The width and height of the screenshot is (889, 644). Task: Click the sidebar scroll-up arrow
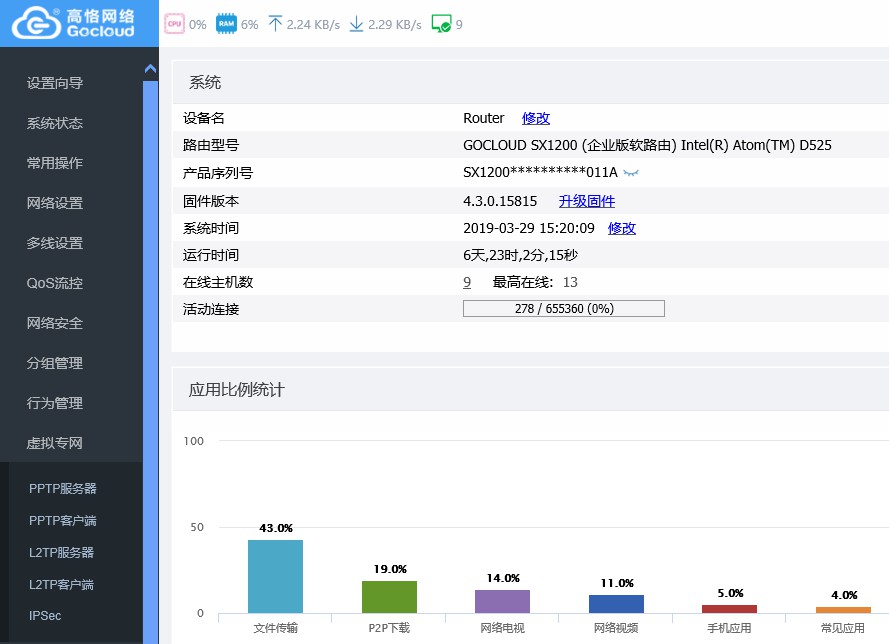[x=150, y=69]
